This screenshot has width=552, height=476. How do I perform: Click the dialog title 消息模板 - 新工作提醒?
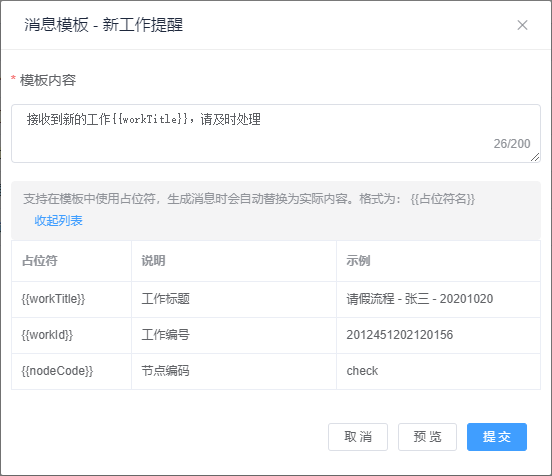point(104,25)
